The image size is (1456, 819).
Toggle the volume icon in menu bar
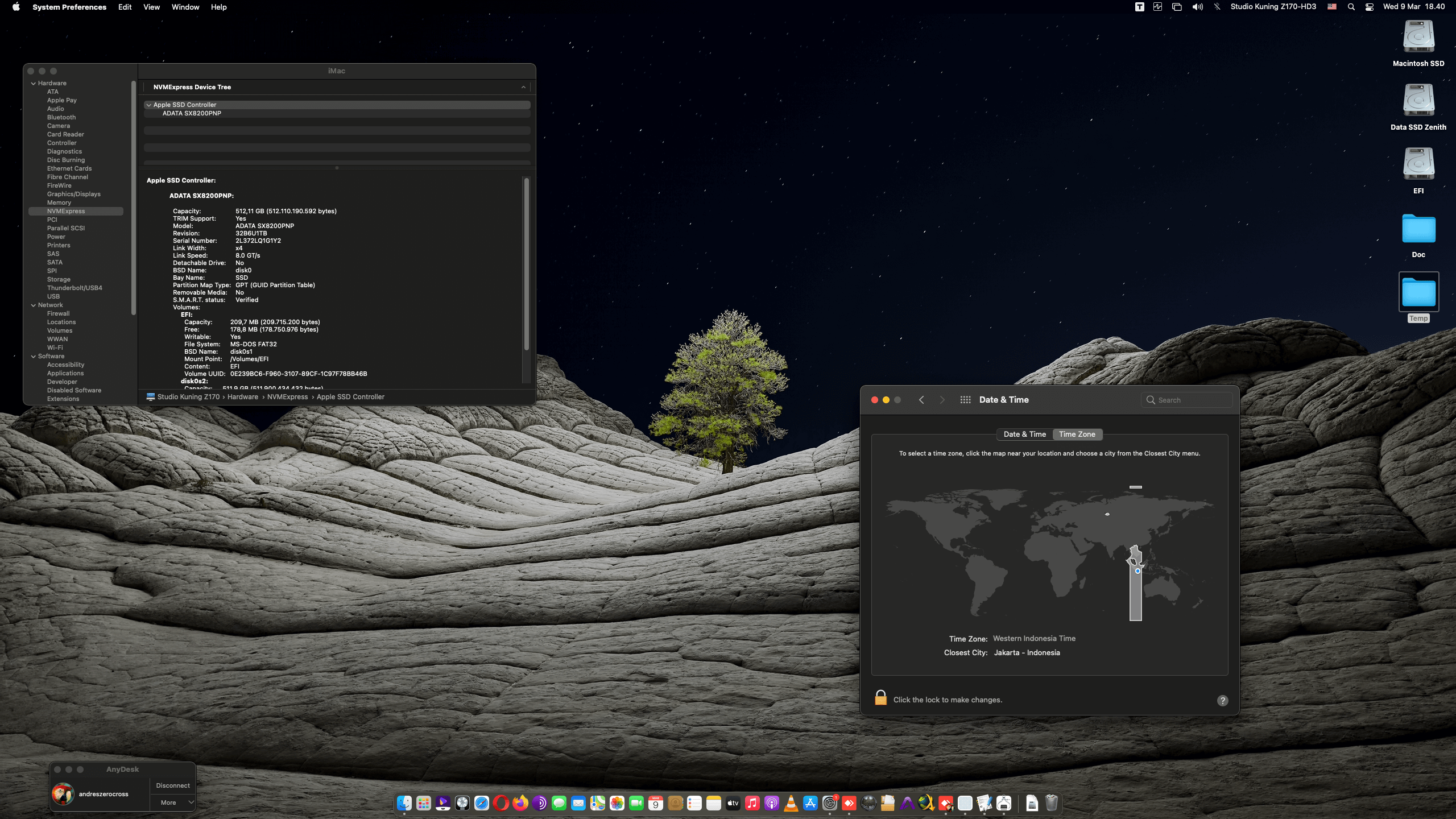tap(1197, 7)
